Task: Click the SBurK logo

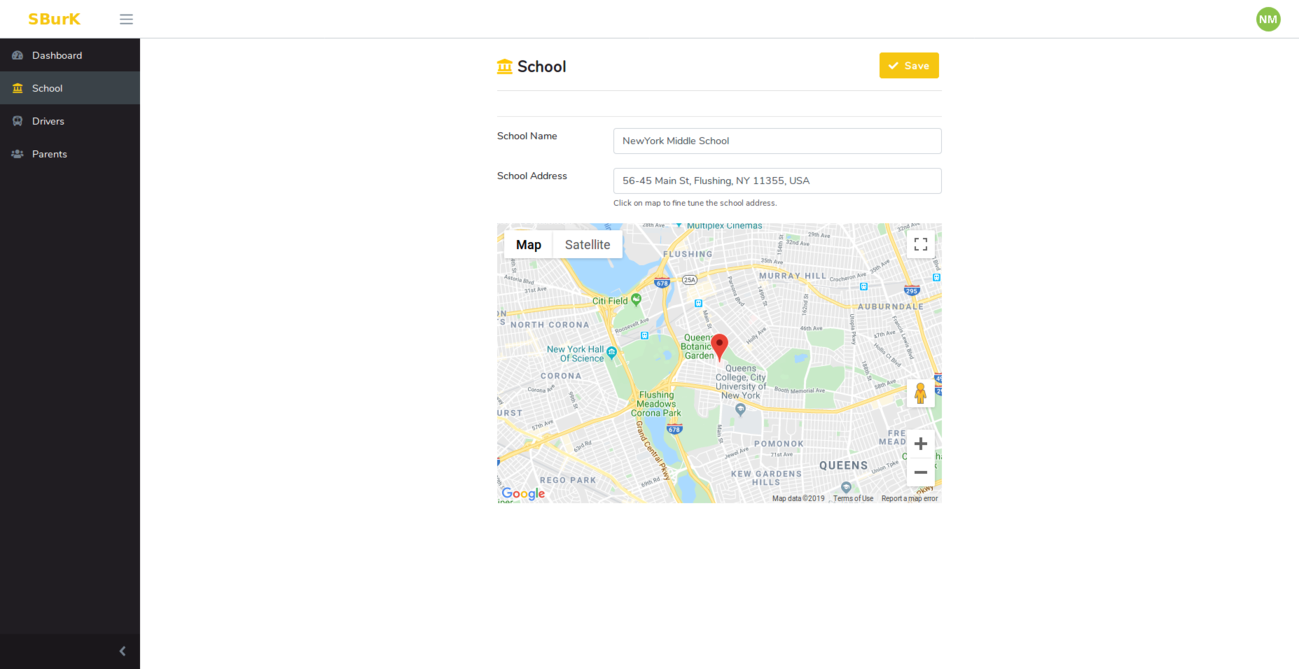Action: coord(54,19)
